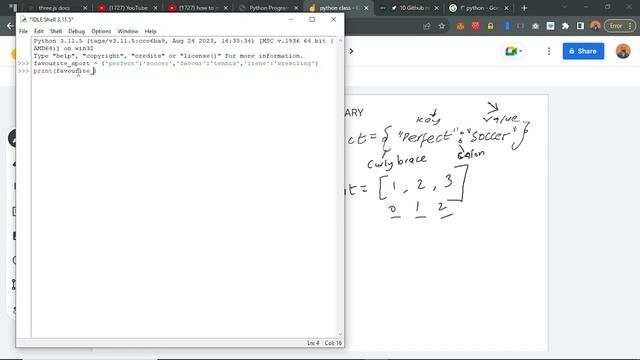Open the Shell menu in IDLE
640x360 pixels.
[56, 31]
